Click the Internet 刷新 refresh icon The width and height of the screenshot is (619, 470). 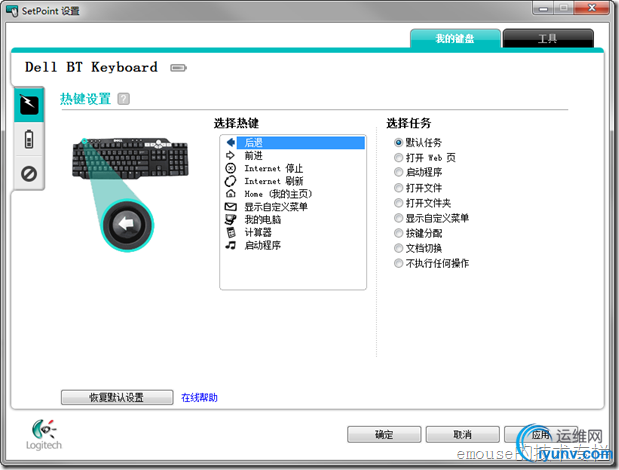(231, 181)
